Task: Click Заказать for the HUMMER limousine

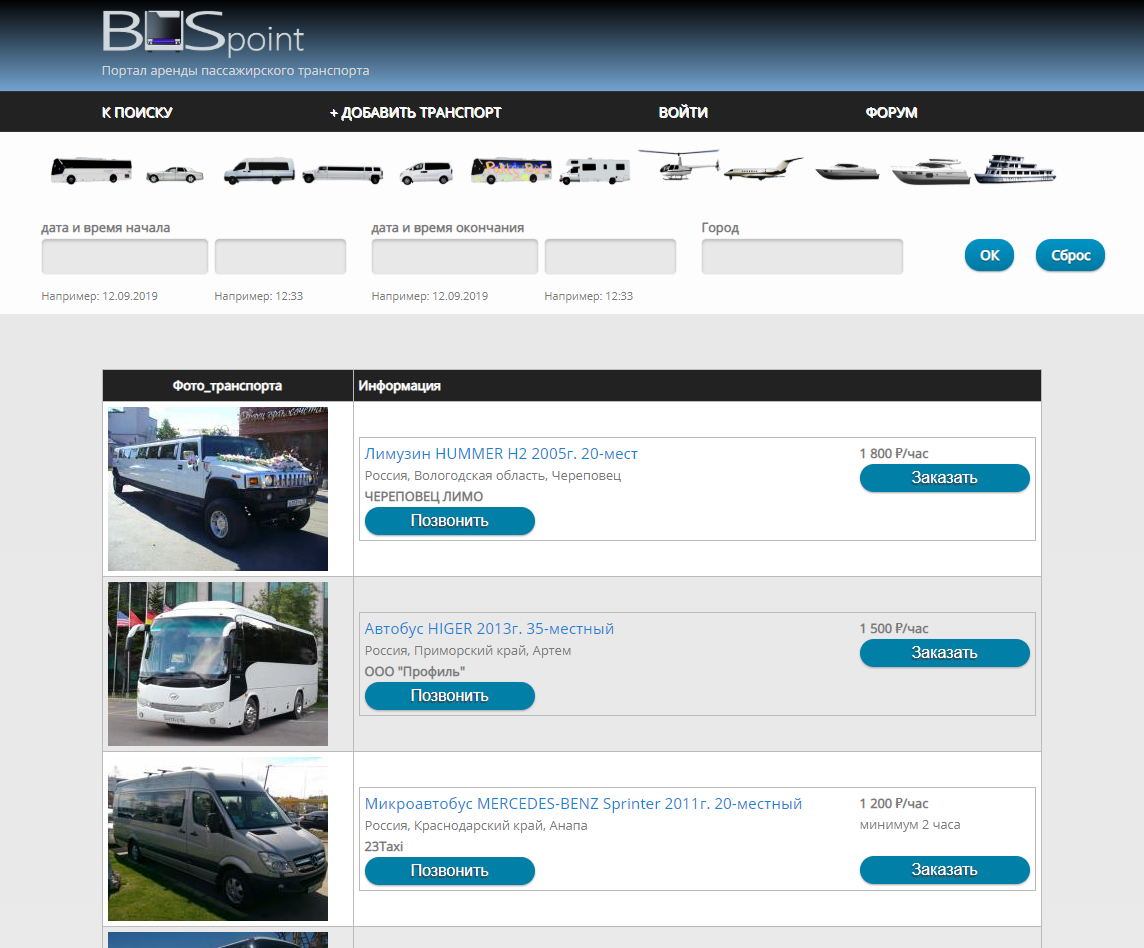Action: click(945, 478)
